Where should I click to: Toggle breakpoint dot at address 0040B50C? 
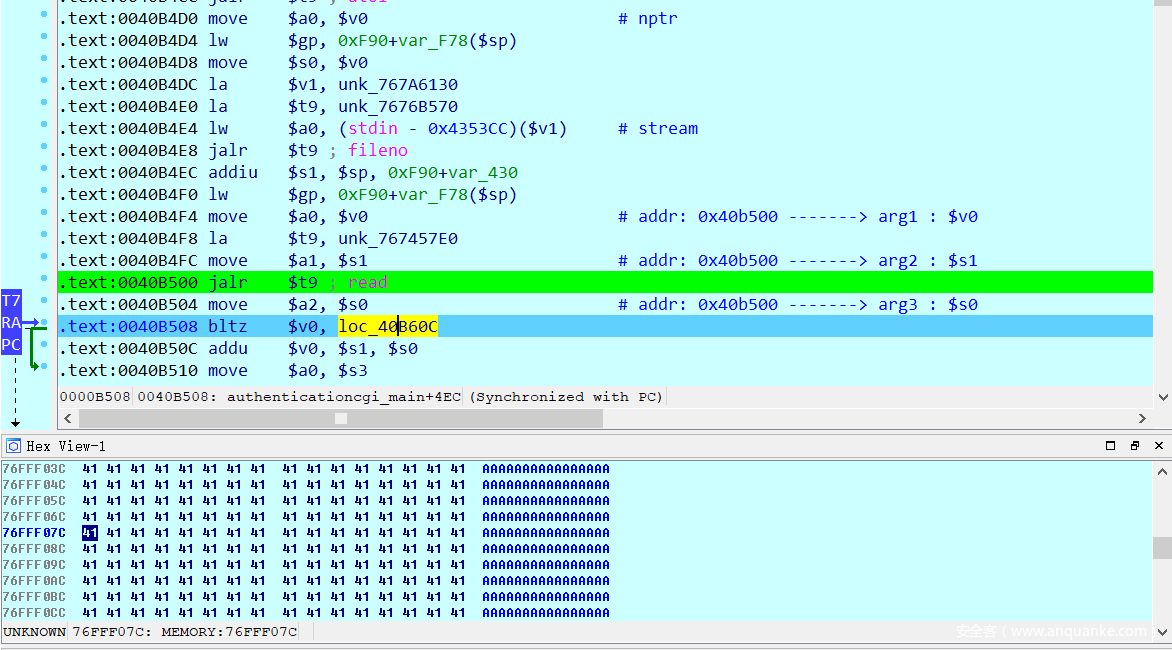pos(44,348)
